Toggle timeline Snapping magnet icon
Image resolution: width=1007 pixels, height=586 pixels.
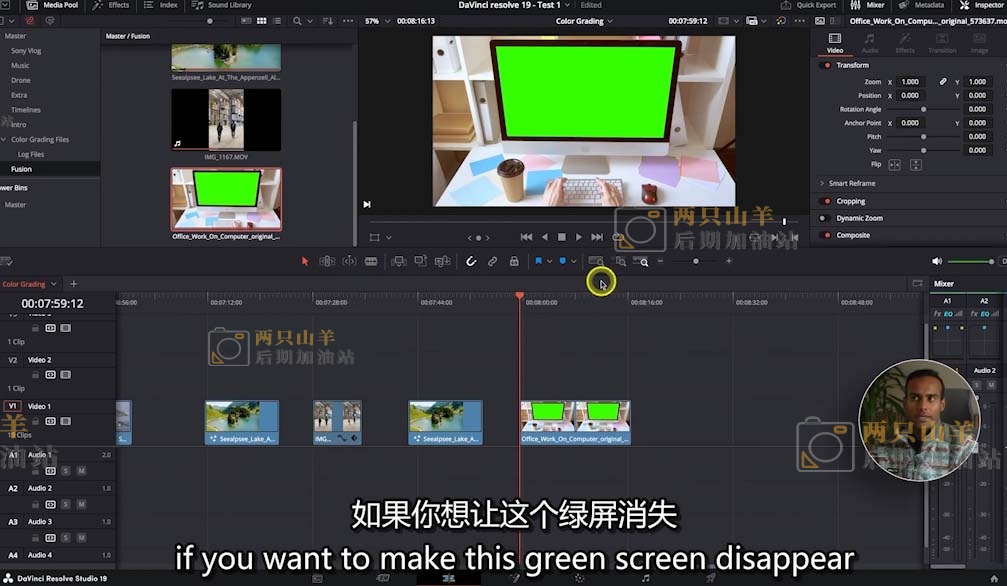(471, 261)
